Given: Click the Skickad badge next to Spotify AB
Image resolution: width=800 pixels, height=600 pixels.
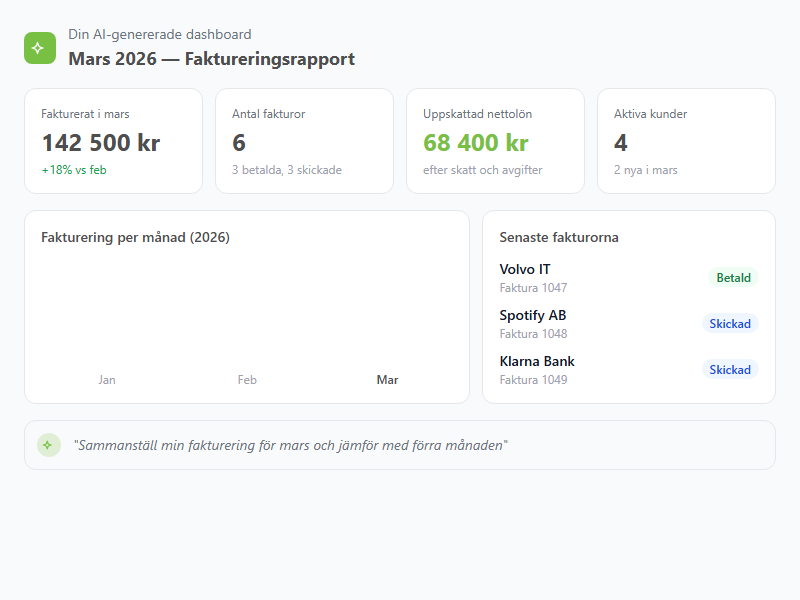Looking at the screenshot, I should tap(730, 323).
